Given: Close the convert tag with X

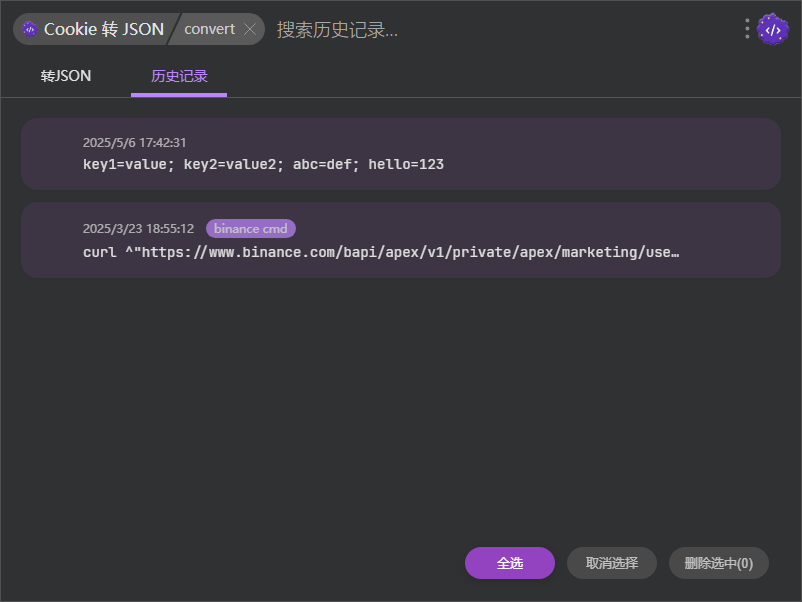Looking at the screenshot, I should tap(250, 29).
